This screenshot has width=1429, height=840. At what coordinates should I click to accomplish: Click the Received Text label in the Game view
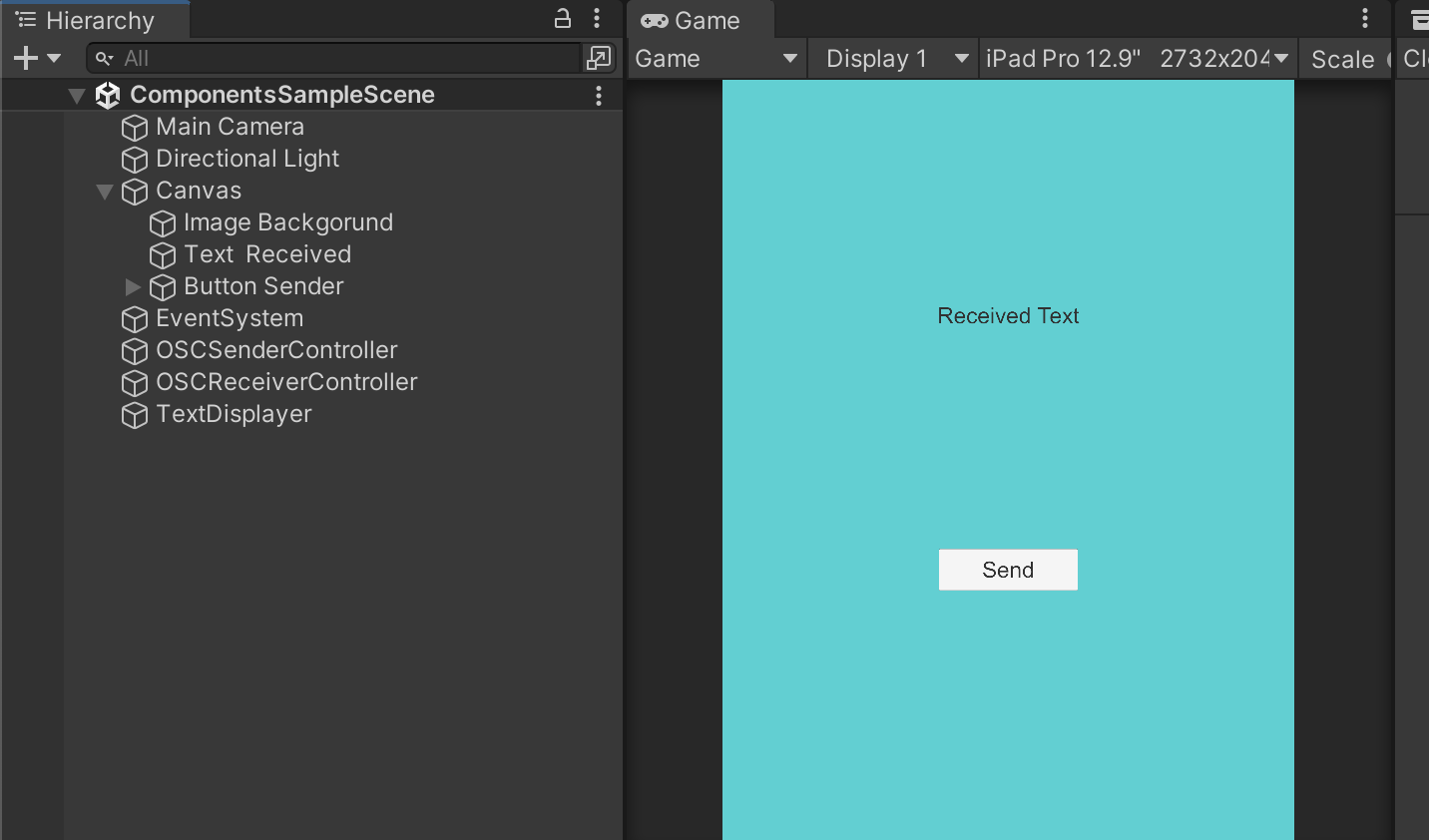tap(1008, 316)
